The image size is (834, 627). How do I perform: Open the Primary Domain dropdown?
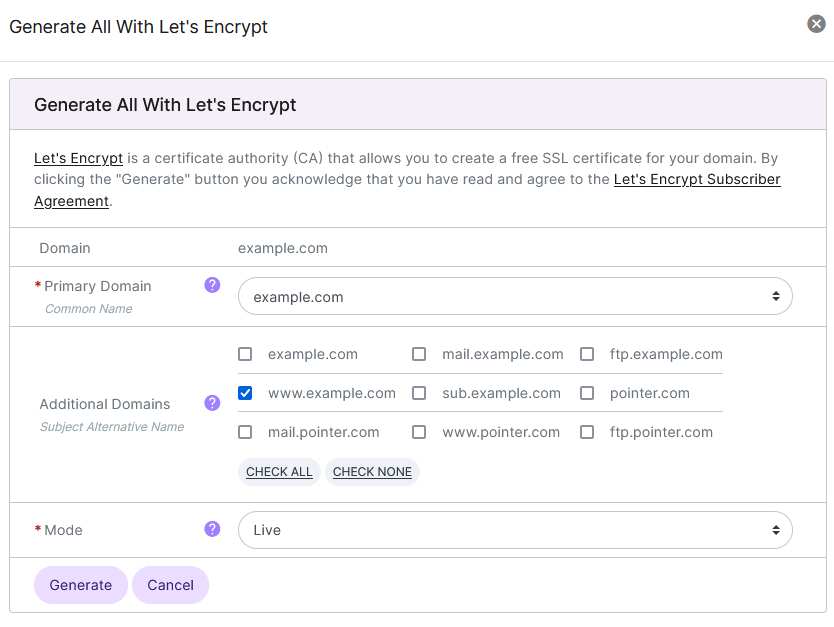(514, 296)
